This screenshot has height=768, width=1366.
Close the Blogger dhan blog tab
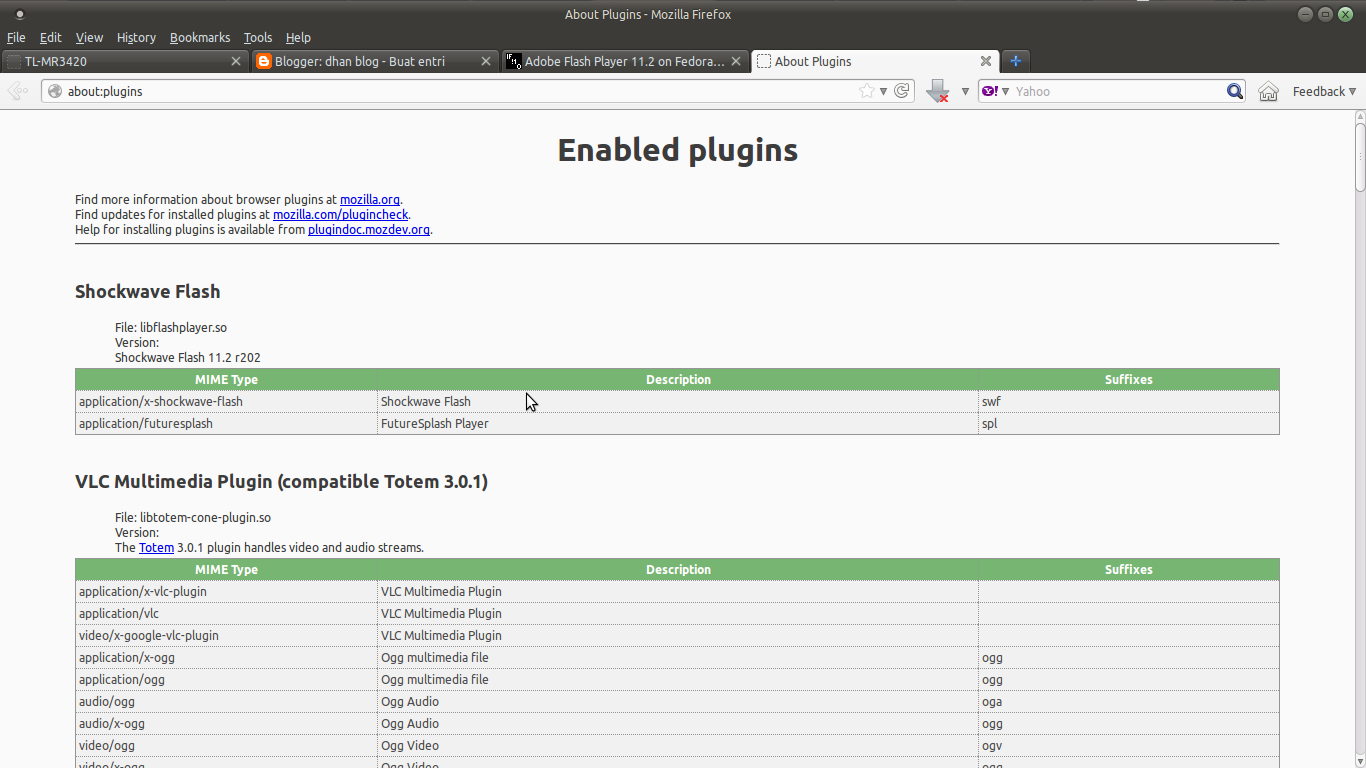click(486, 61)
